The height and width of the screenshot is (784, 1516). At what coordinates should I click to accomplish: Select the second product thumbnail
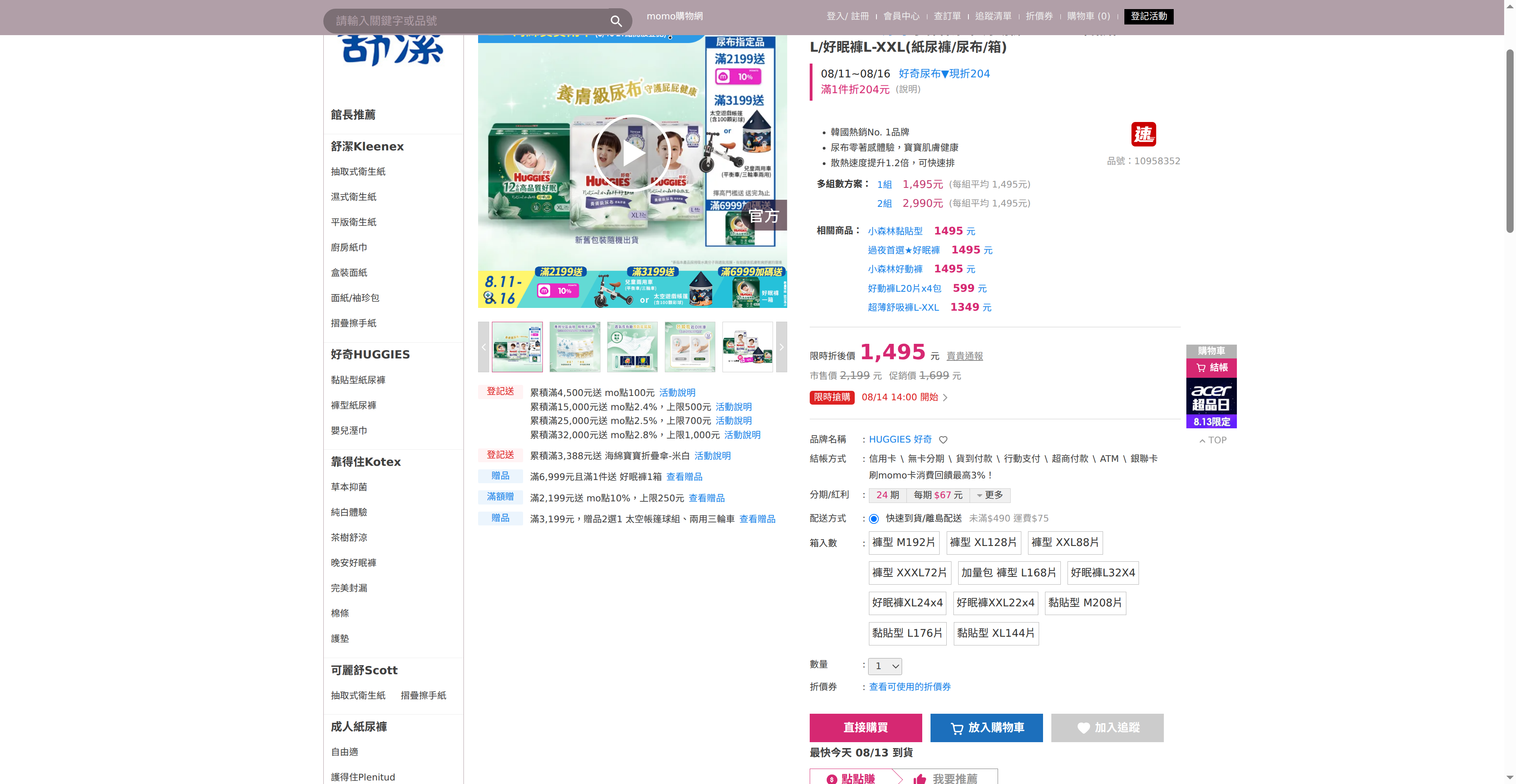(575, 347)
